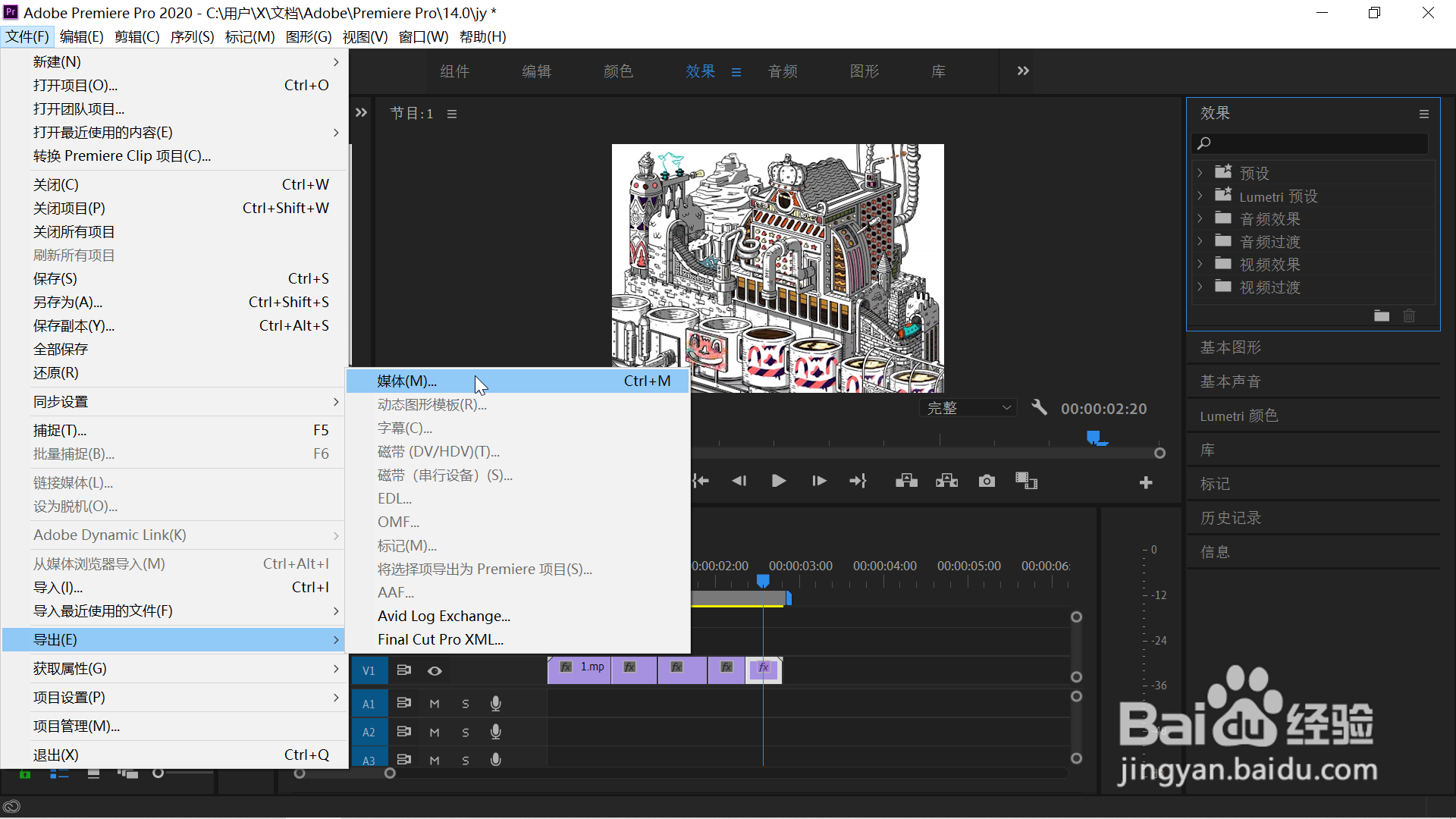
Task: Open the 信息 panel
Action: 1215,552
